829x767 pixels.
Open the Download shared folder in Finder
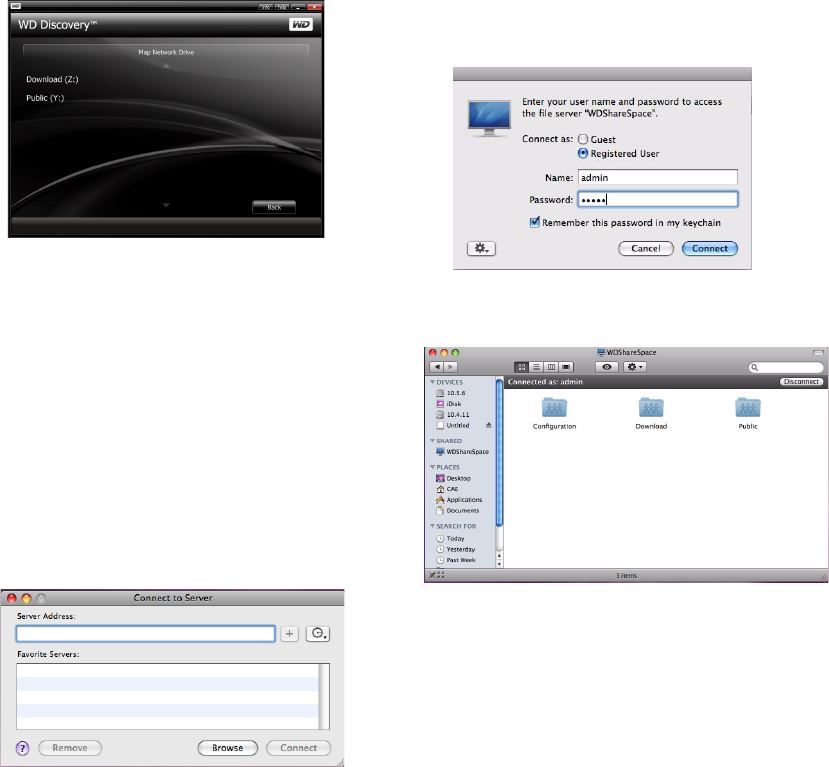click(x=651, y=413)
